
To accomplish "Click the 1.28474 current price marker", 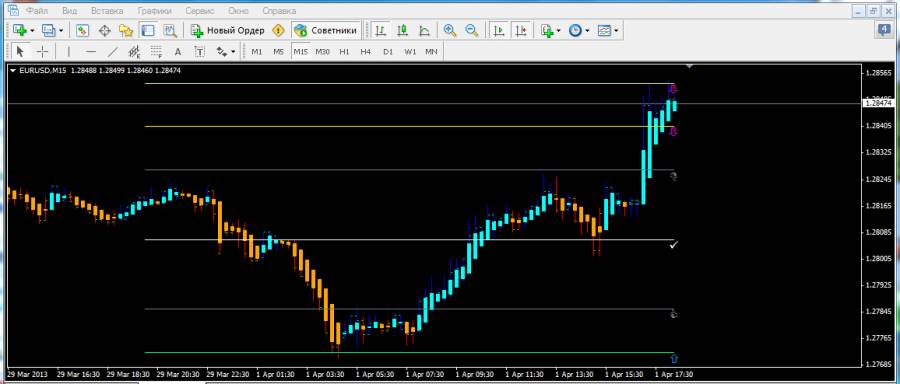I will (878, 103).
